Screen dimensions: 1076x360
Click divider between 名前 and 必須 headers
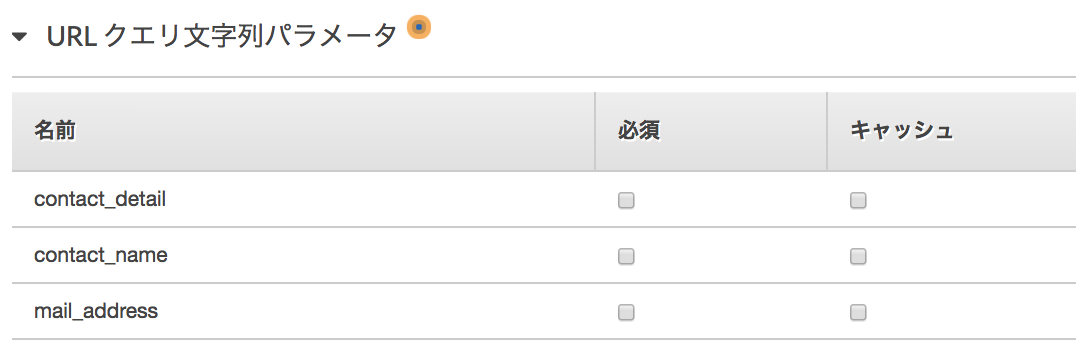tap(594, 131)
